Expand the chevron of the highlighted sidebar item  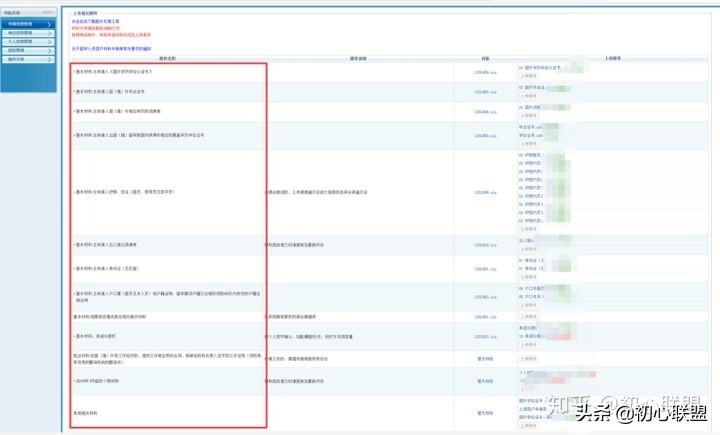coord(50,24)
